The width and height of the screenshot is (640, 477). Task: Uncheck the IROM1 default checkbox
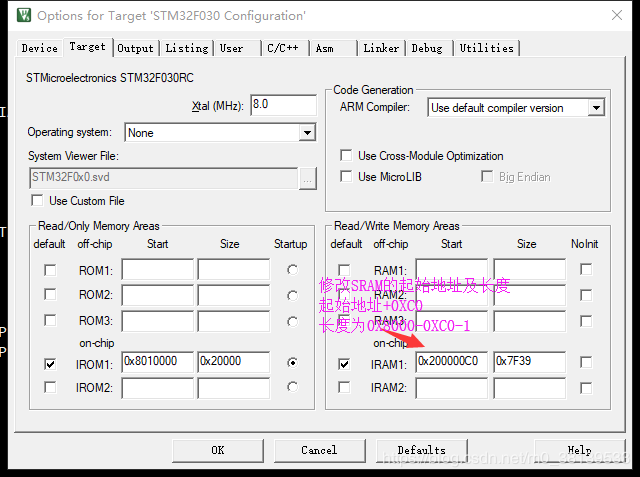tap(50, 364)
